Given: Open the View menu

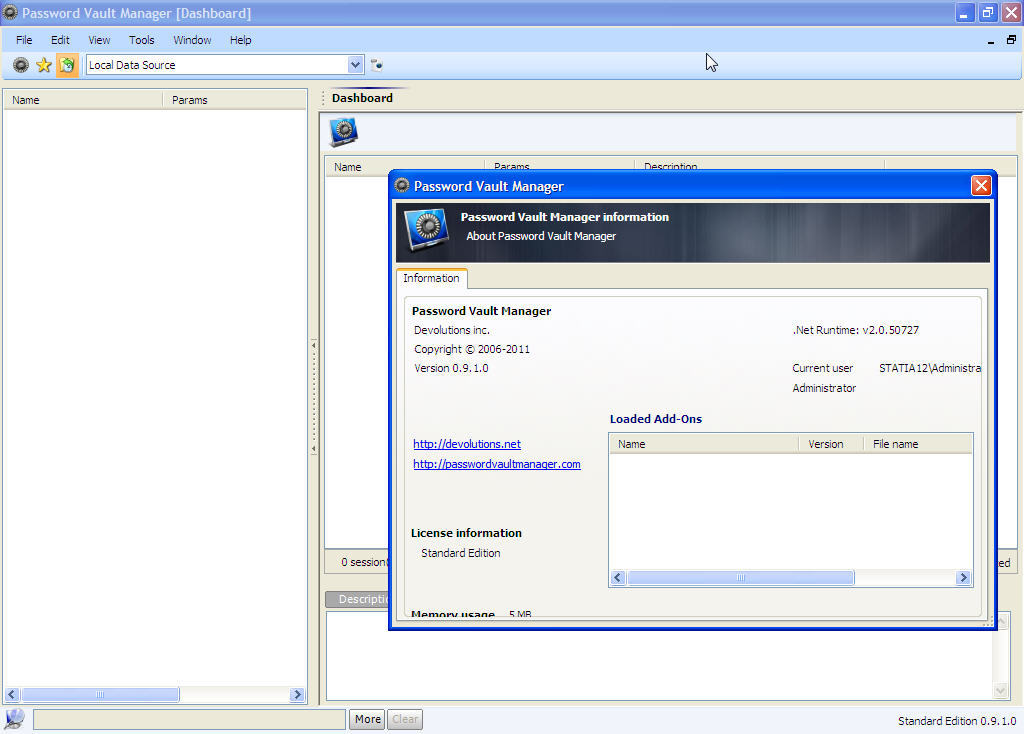Looking at the screenshot, I should [x=99, y=40].
